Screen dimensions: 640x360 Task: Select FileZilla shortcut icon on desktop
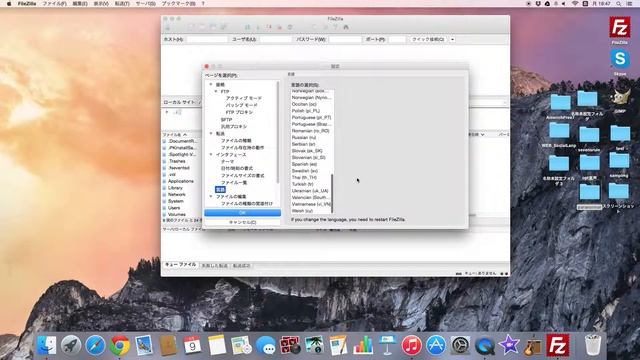620,28
